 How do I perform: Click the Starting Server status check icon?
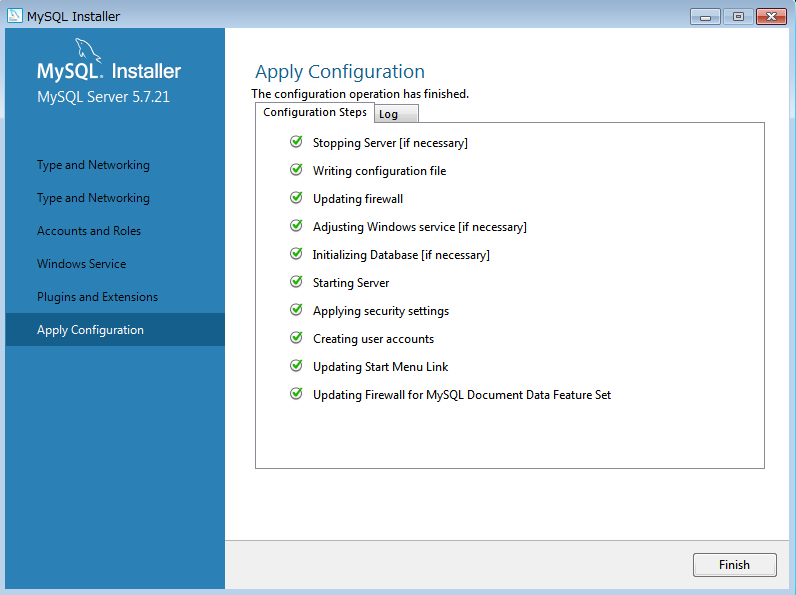[296, 282]
